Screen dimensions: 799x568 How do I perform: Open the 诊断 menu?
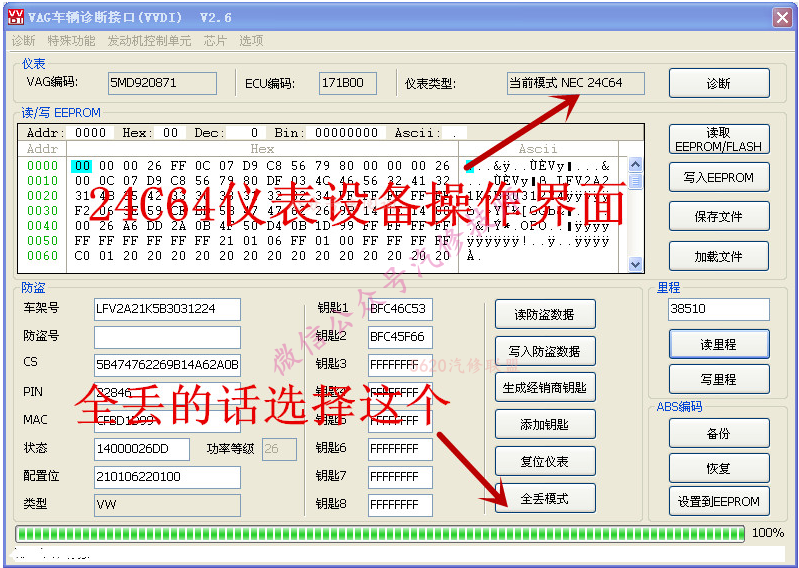tap(23, 41)
